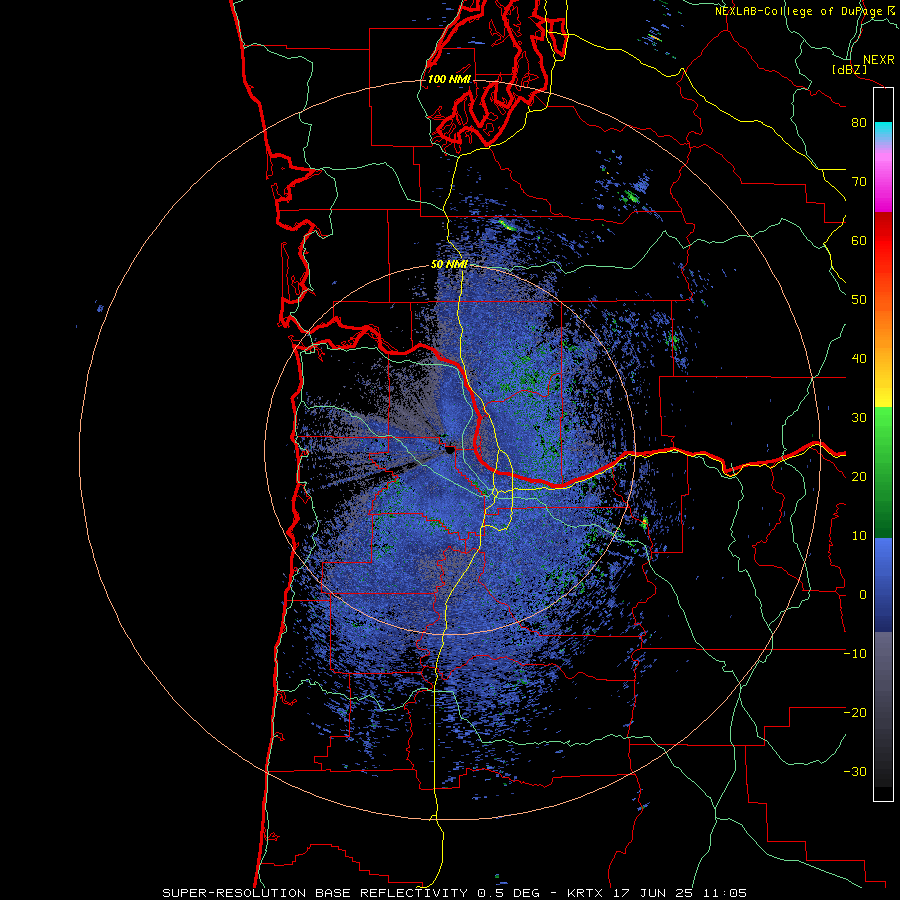Click the 30 value on the dBZ scale
900x900 pixels.
859,418
